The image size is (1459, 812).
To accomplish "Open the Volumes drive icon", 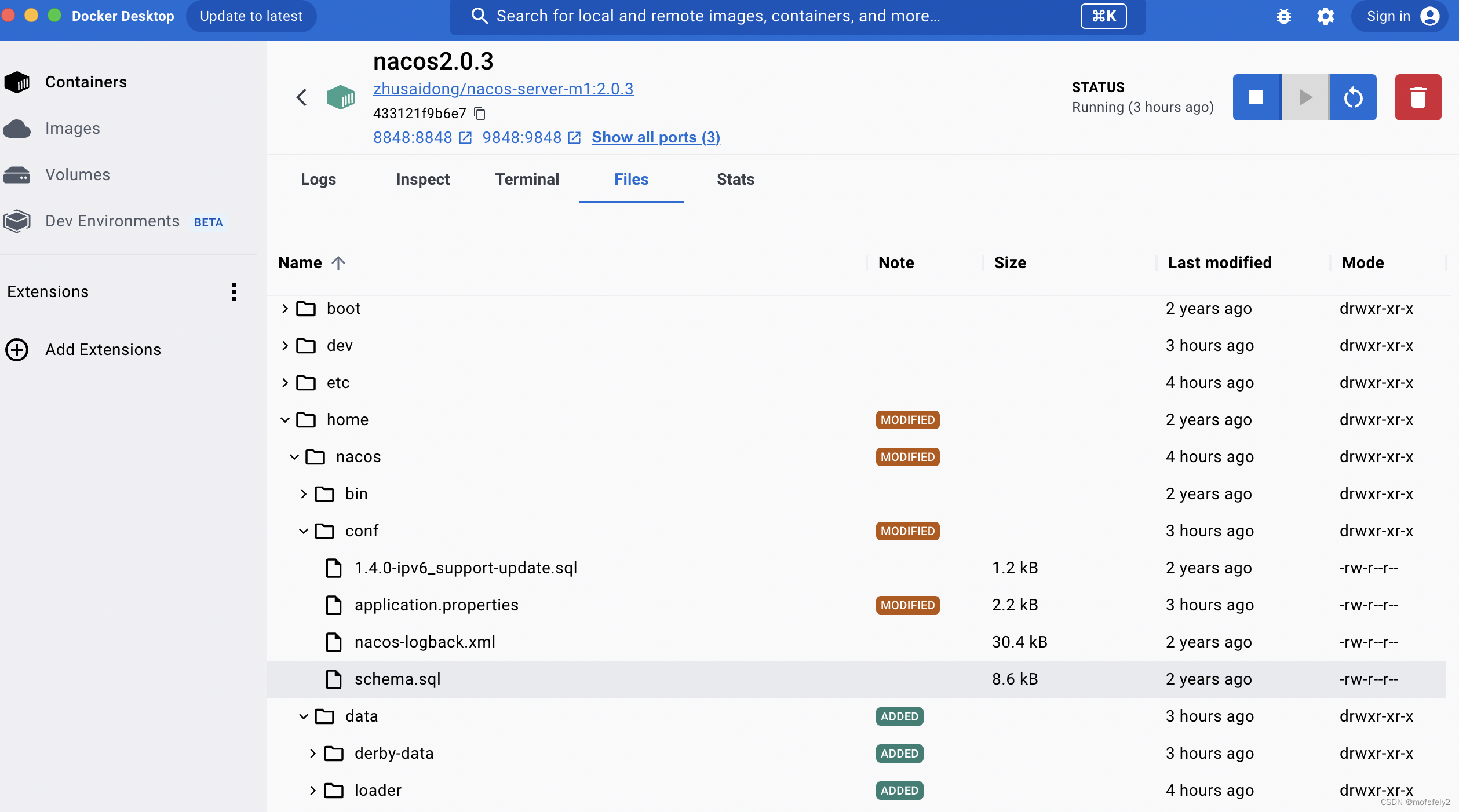I will click(x=17, y=175).
